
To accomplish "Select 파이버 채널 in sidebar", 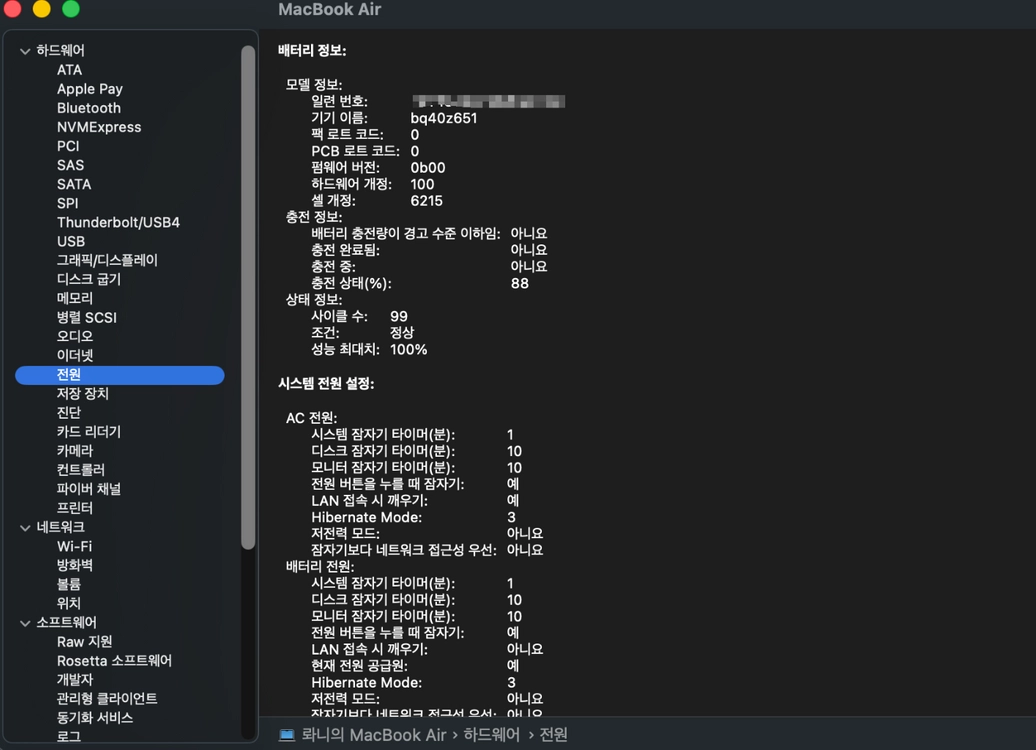I will pyautogui.click(x=89, y=489).
